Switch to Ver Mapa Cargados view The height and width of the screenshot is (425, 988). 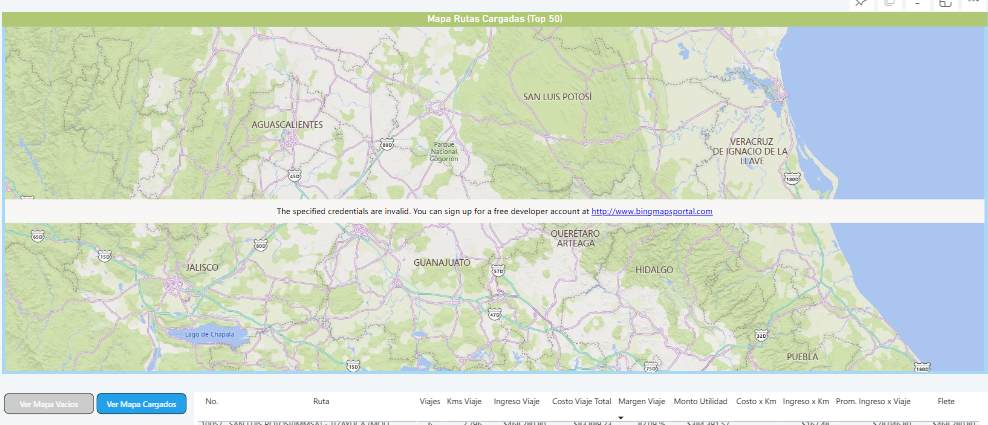click(x=142, y=404)
